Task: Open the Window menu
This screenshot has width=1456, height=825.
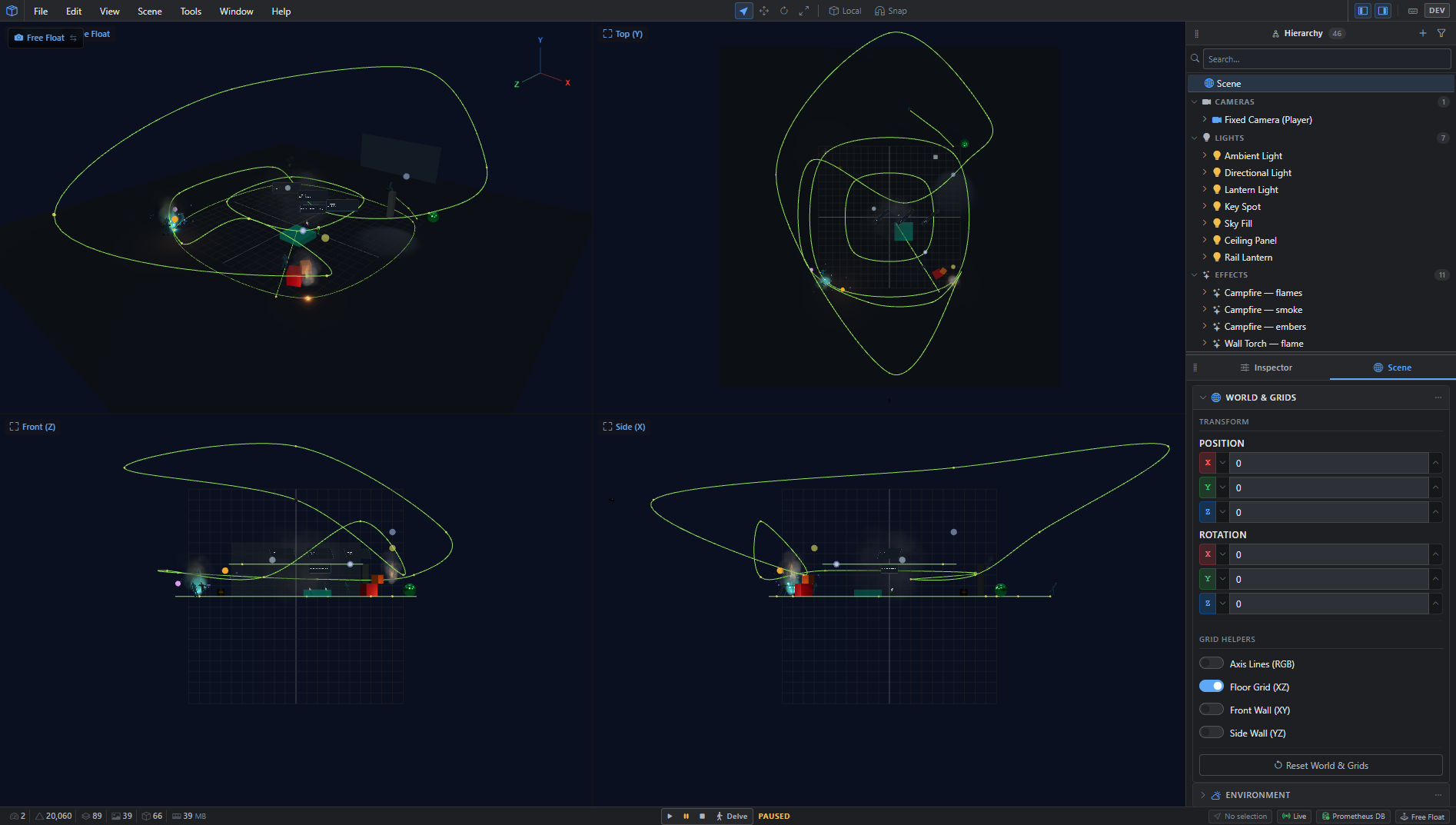Action: (236, 11)
